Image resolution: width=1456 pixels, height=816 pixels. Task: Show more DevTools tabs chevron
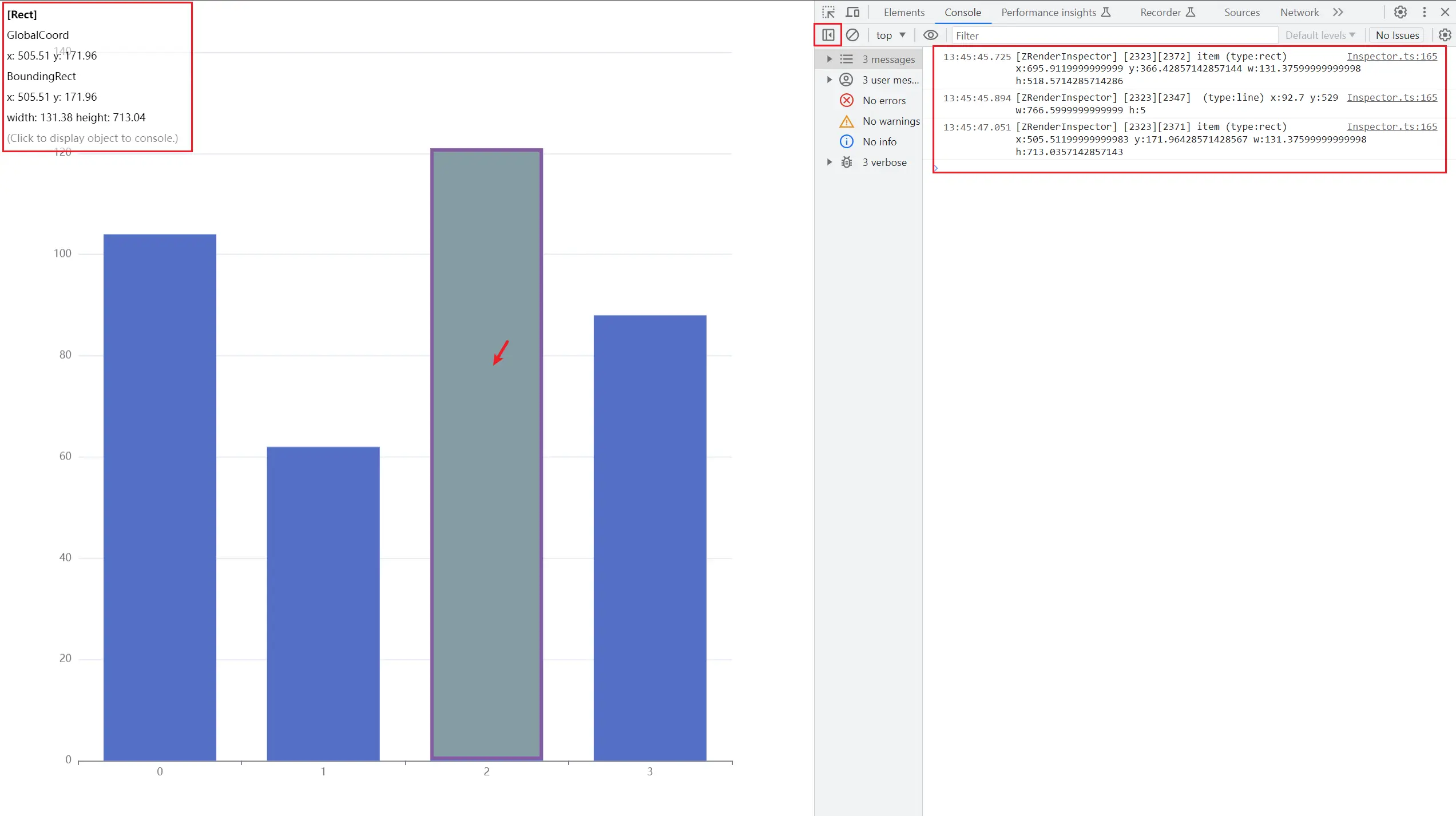[x=1338, y=12]
